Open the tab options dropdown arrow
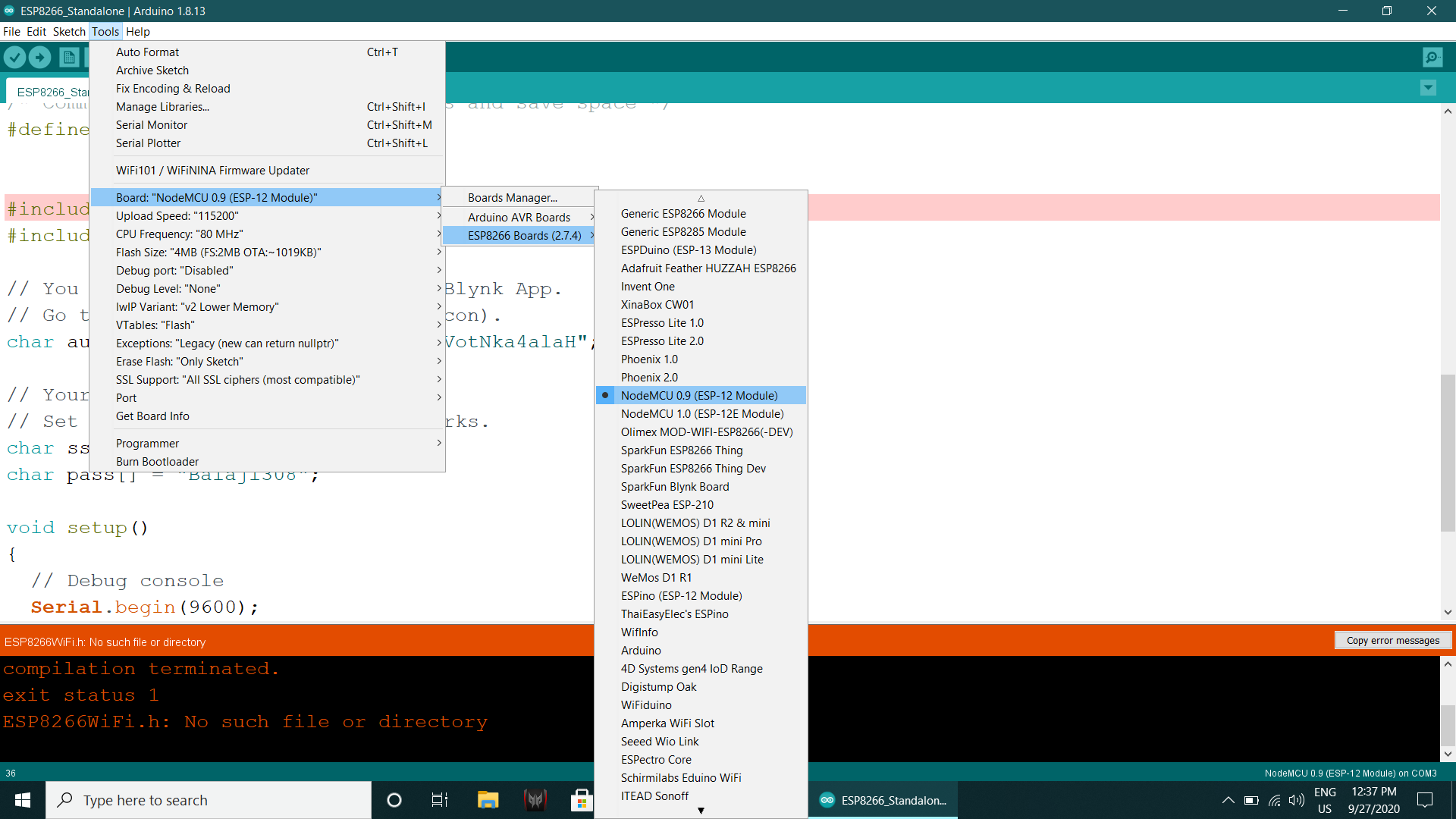This screenshot has height=819, width=1456. pos(1428,87)
